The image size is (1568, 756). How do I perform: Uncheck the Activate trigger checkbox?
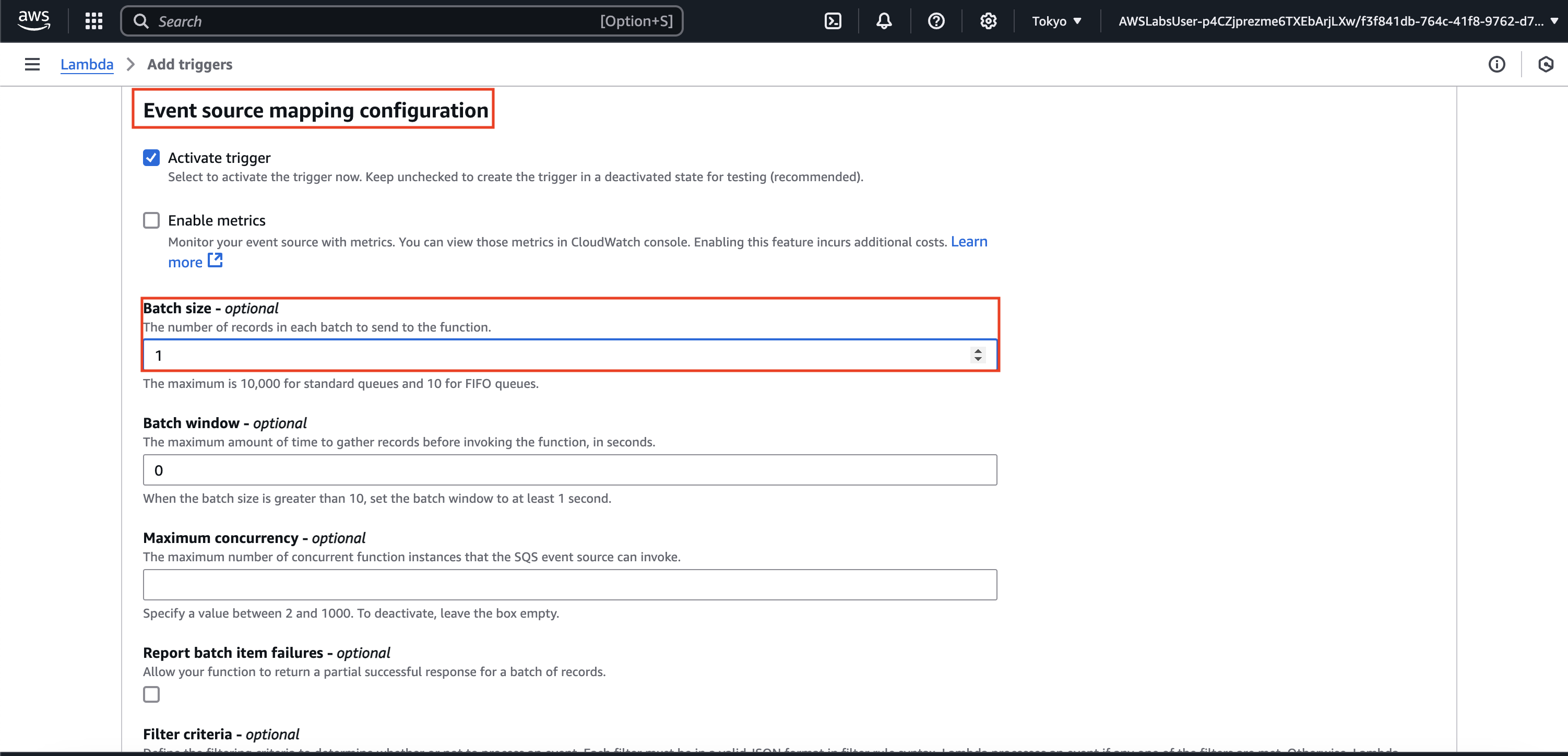[x=151, y=158]
